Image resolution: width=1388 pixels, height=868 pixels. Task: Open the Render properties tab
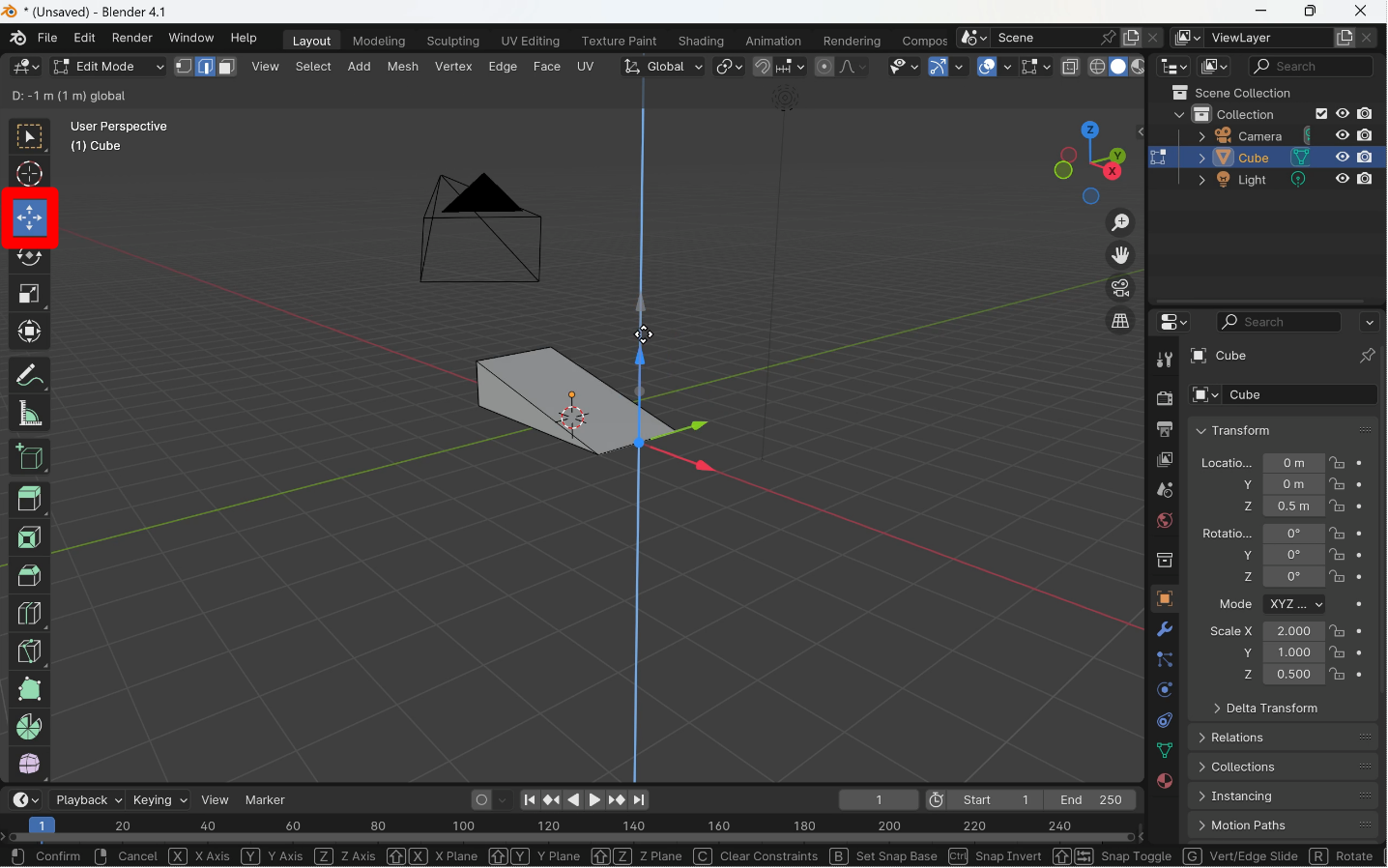1165,398
